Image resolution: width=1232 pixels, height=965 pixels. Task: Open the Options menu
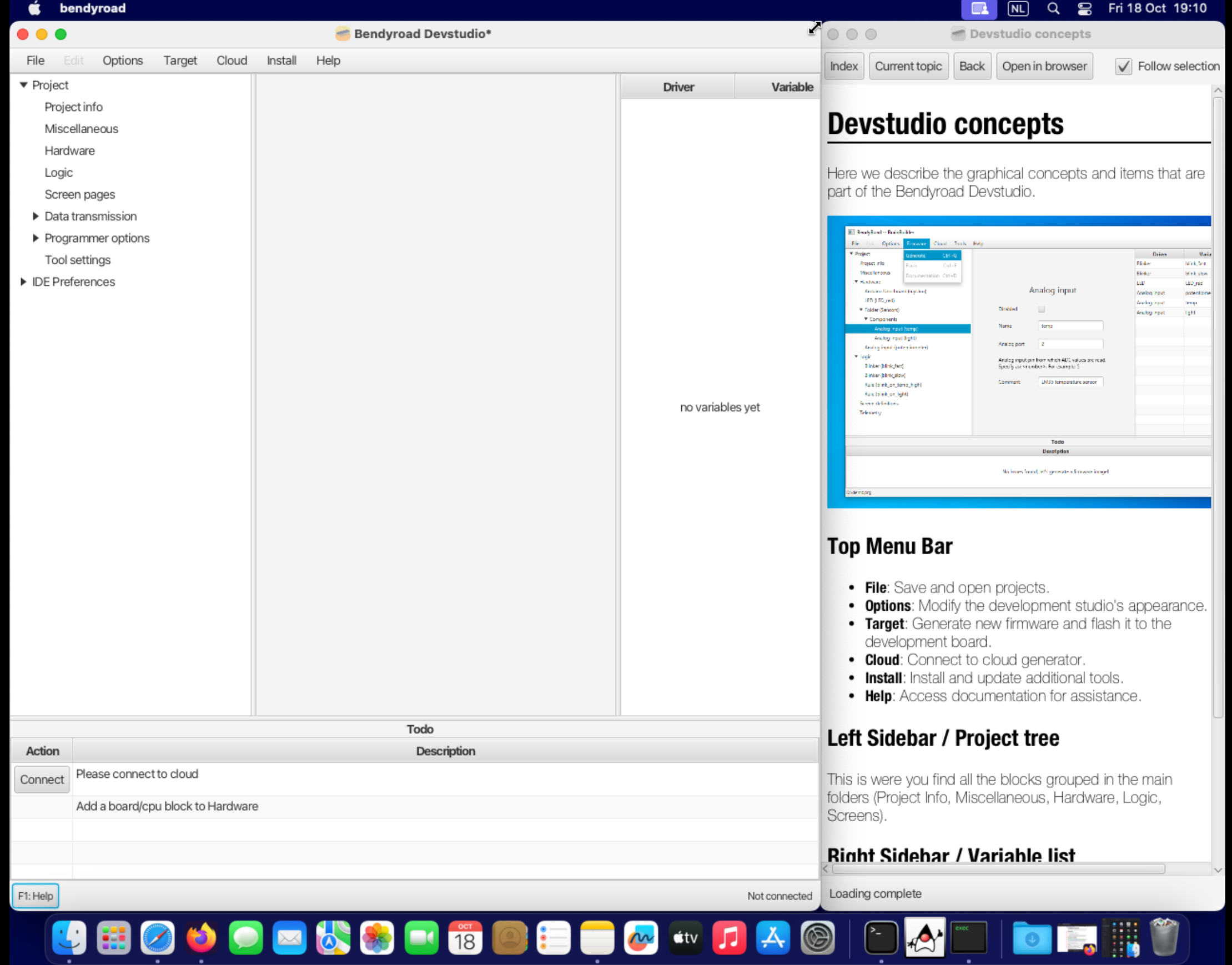123,61
